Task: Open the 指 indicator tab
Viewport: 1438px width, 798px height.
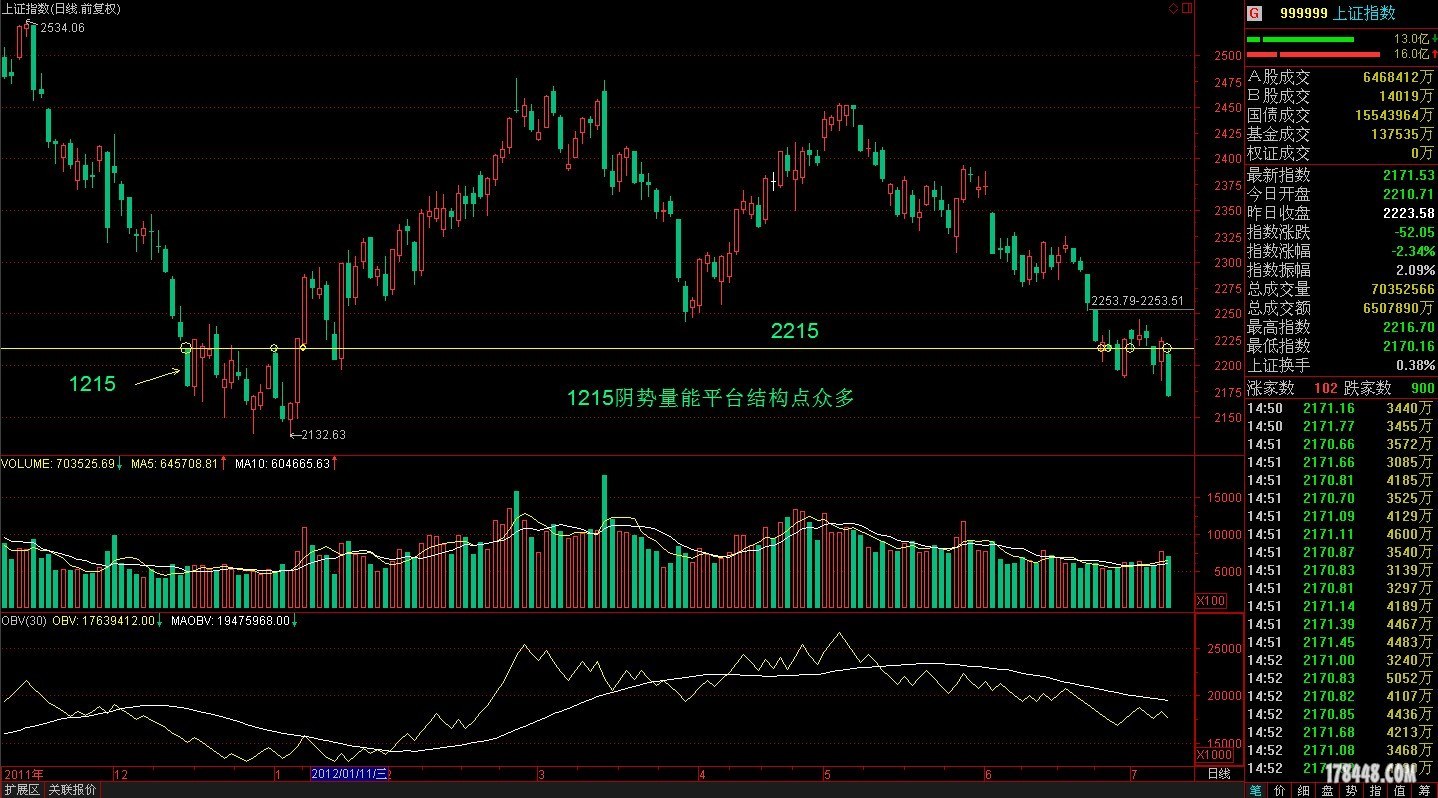Action: 1376,790
